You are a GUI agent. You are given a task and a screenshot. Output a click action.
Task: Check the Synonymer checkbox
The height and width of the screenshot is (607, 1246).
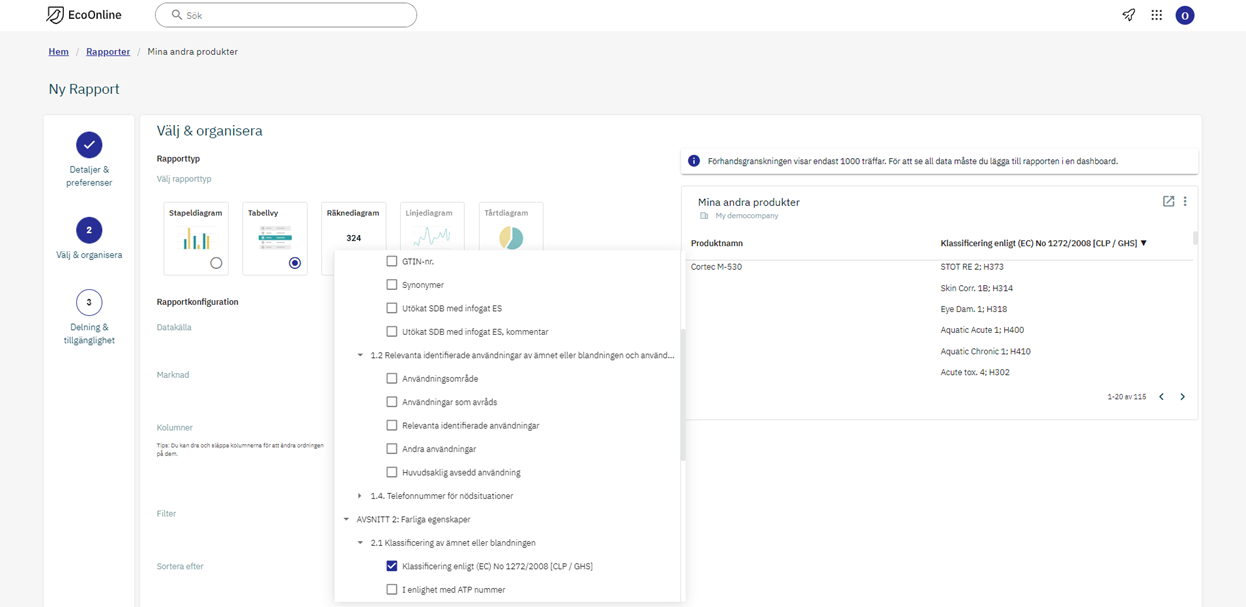392,285
